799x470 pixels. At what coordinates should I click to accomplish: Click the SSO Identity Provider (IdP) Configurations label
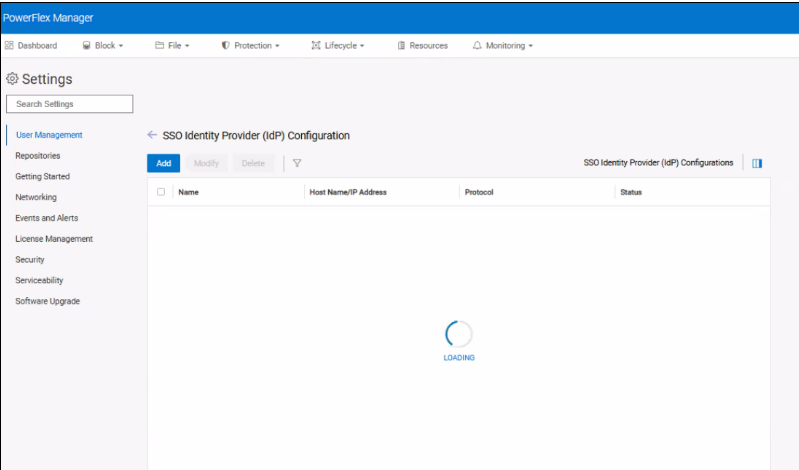click(x=658, y=163)
